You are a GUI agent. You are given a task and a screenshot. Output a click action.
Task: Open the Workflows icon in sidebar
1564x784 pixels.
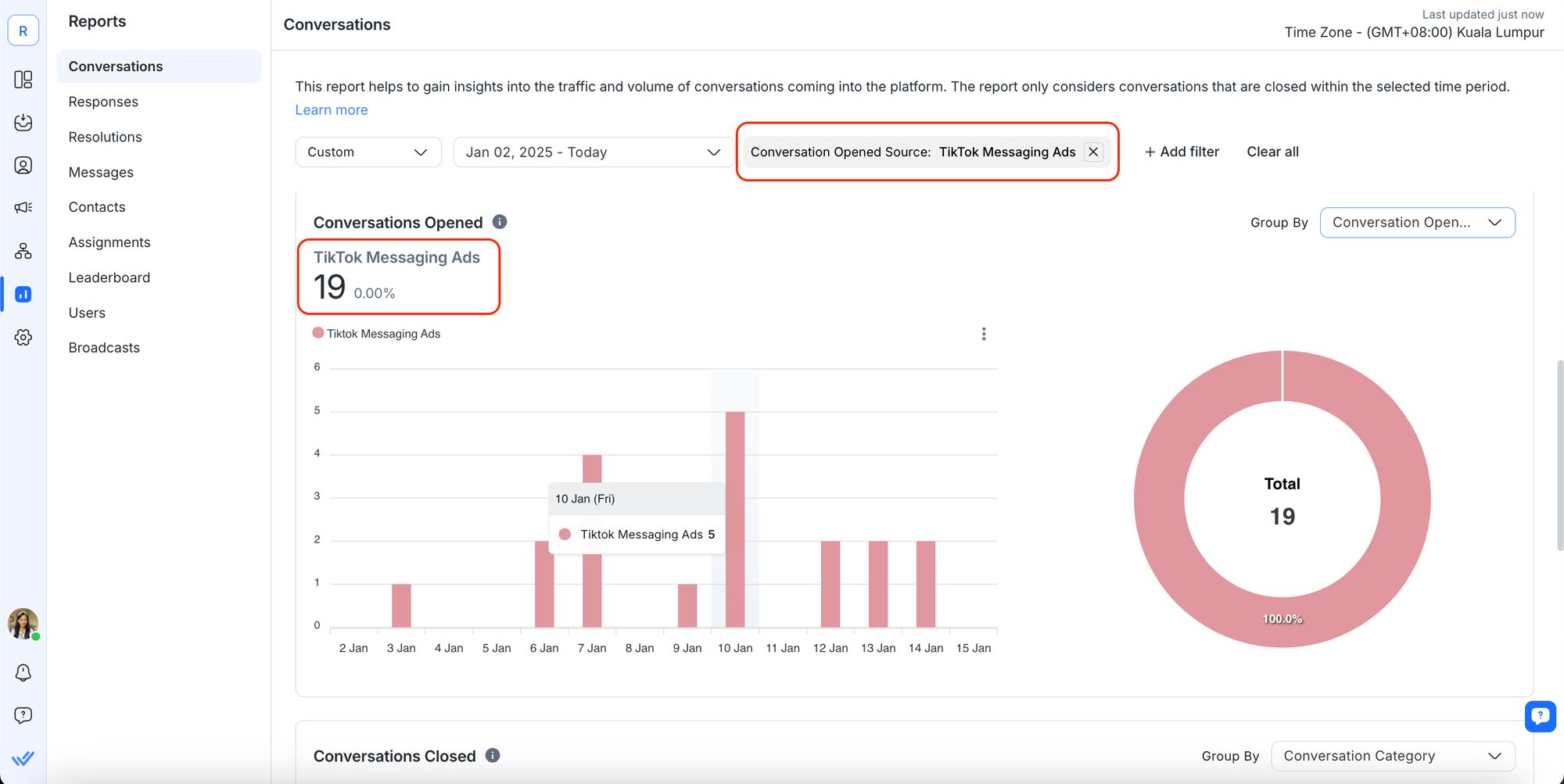point(23,251)
